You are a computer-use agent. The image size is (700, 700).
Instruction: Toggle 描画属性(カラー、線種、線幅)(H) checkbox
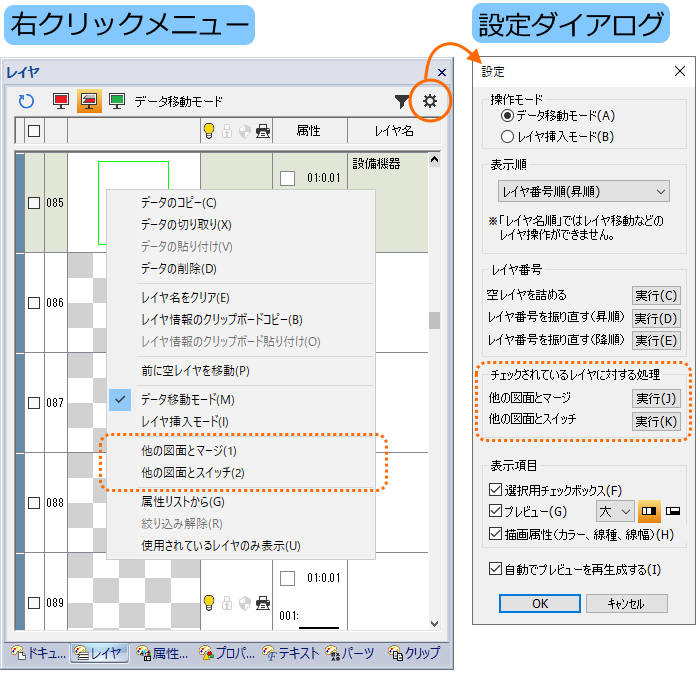pyautogui.click(x=495, y=534)
